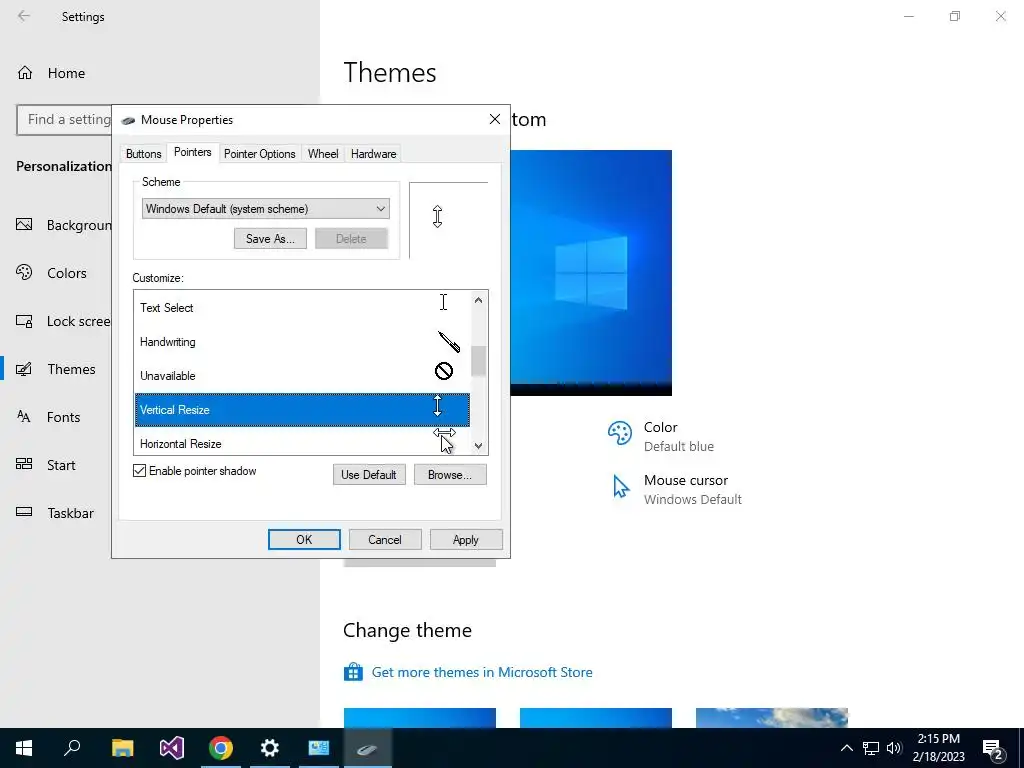Open the notification center
The width and height of the screenshot is (1024, 768).
[x=993, y=748]
